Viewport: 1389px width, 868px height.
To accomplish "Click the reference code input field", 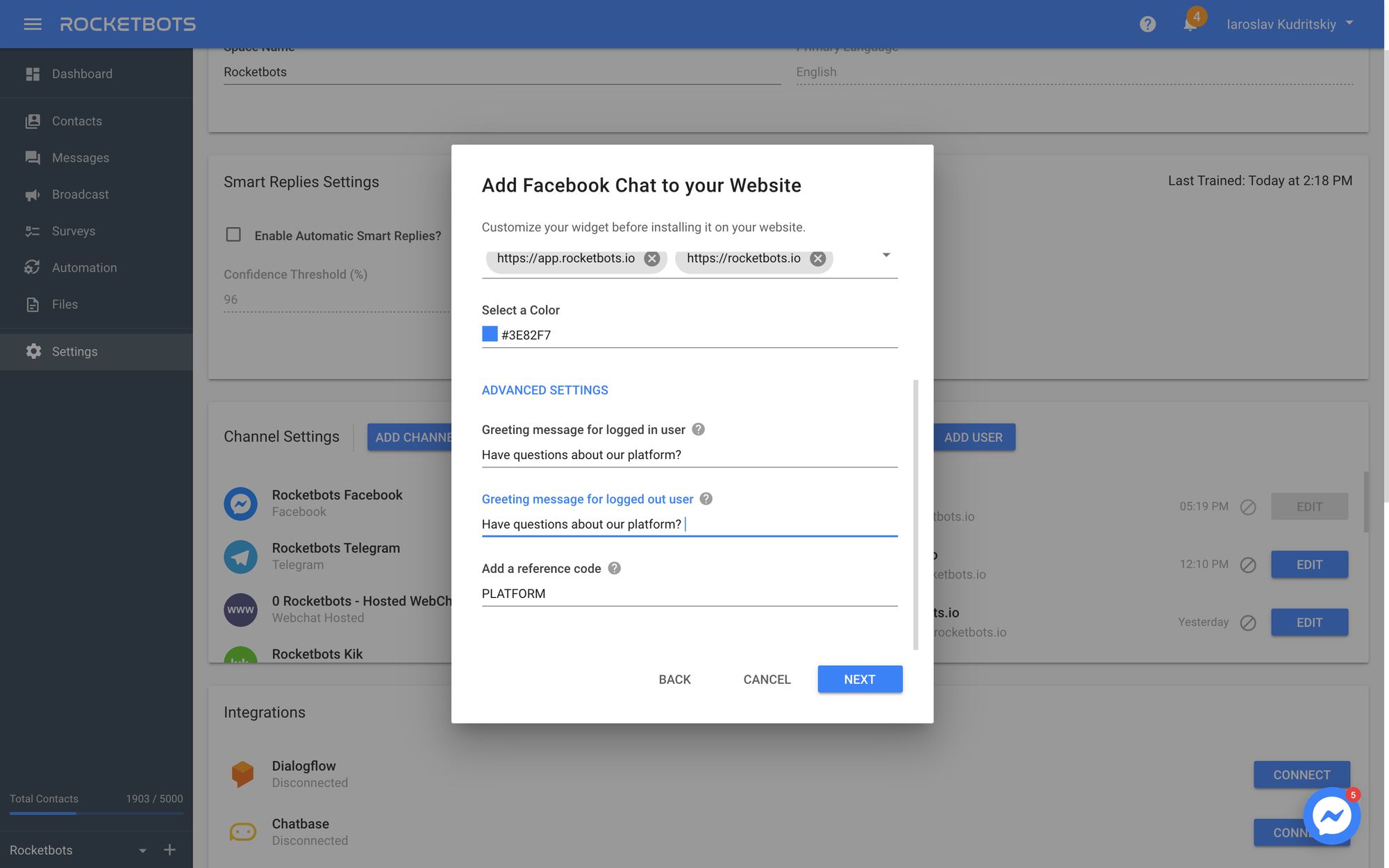I will click(689, 593).
